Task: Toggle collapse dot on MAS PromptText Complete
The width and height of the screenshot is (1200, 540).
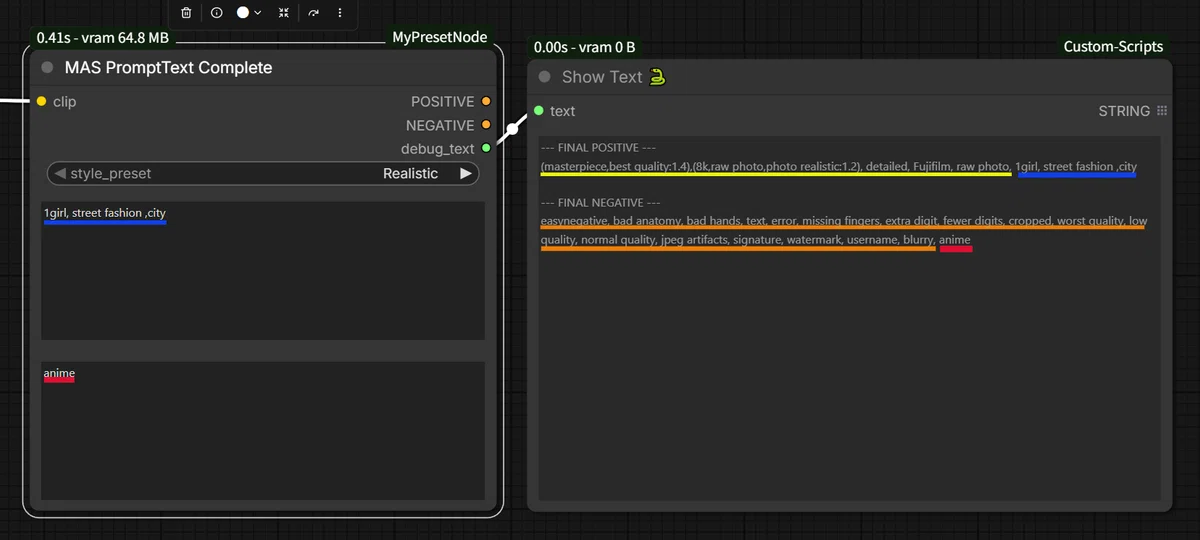Action: [47, 68]
